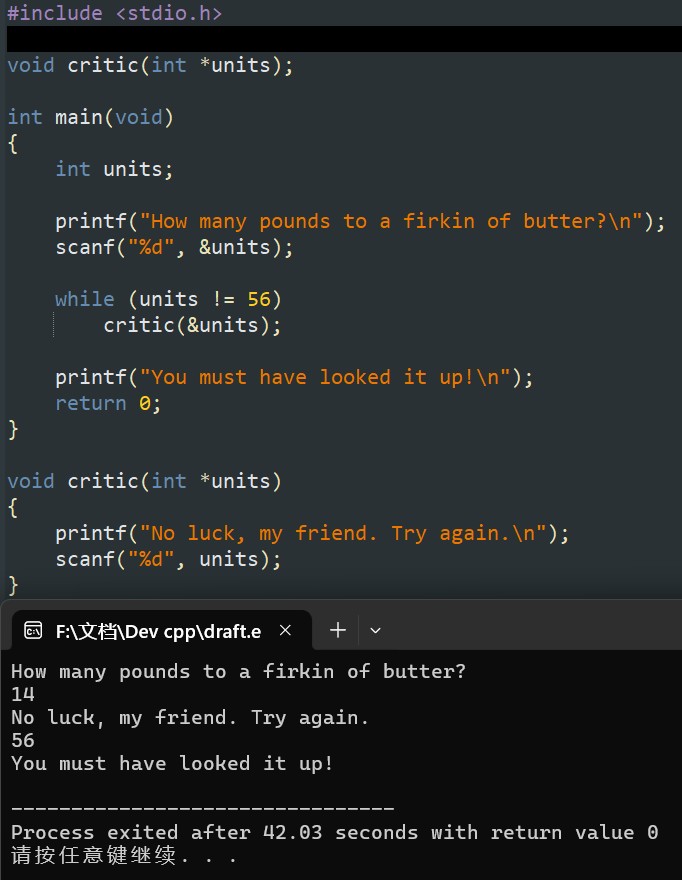Image resolution: width=682 pixels, height=880 pixels.
Task: Click the 'scanf("%d", units);' line in critic
Action: click(168, 560)
